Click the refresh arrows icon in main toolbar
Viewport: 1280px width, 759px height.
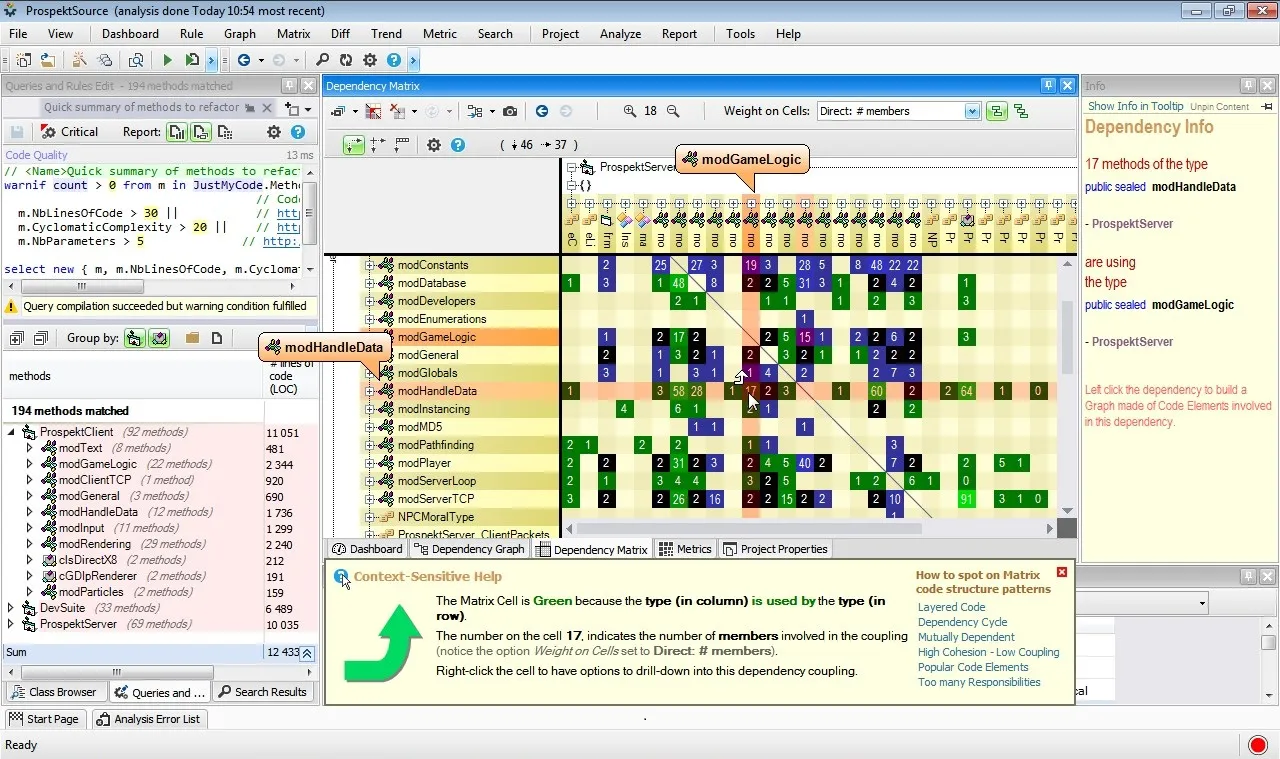coord(346,60)
